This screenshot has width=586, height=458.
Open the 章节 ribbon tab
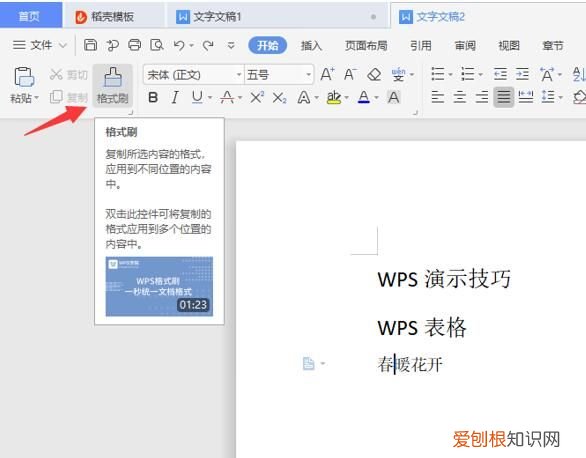(553, 46)
